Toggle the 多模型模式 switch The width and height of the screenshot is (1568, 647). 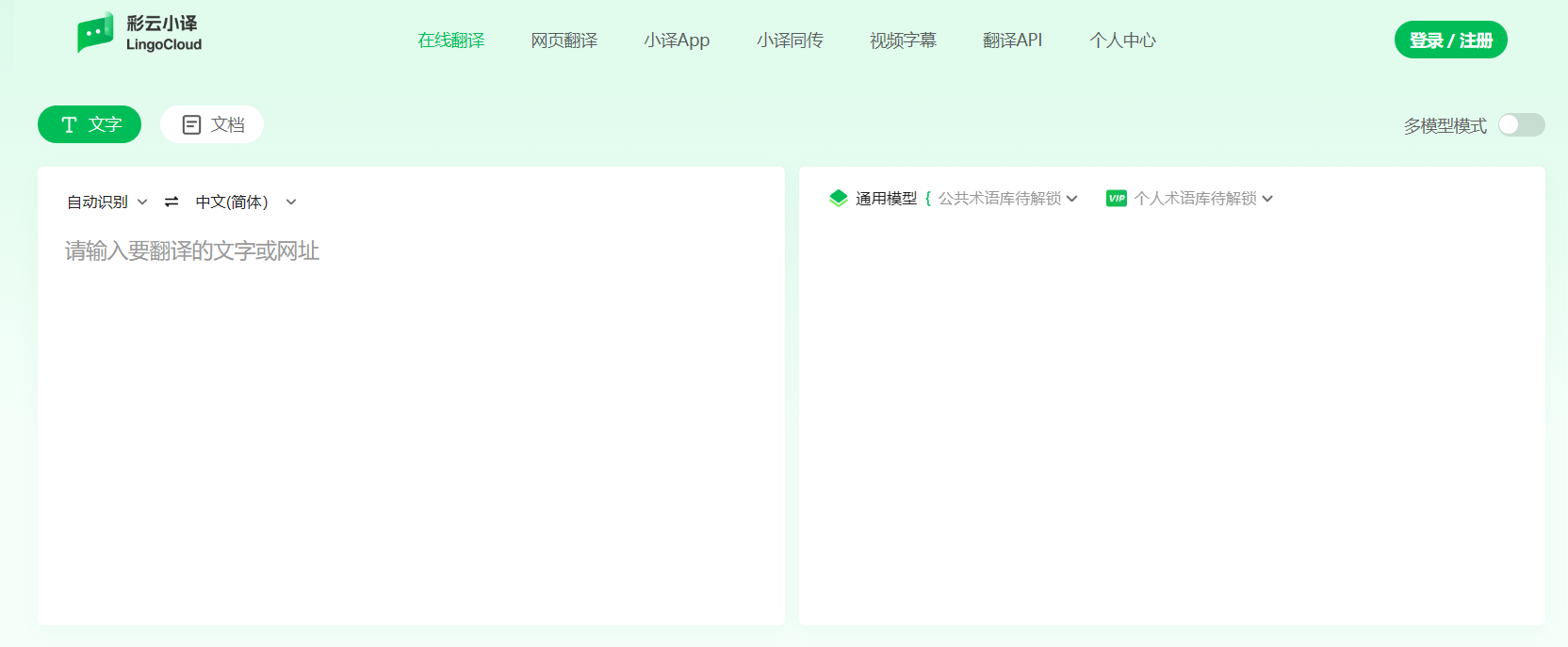[1521, 125]
